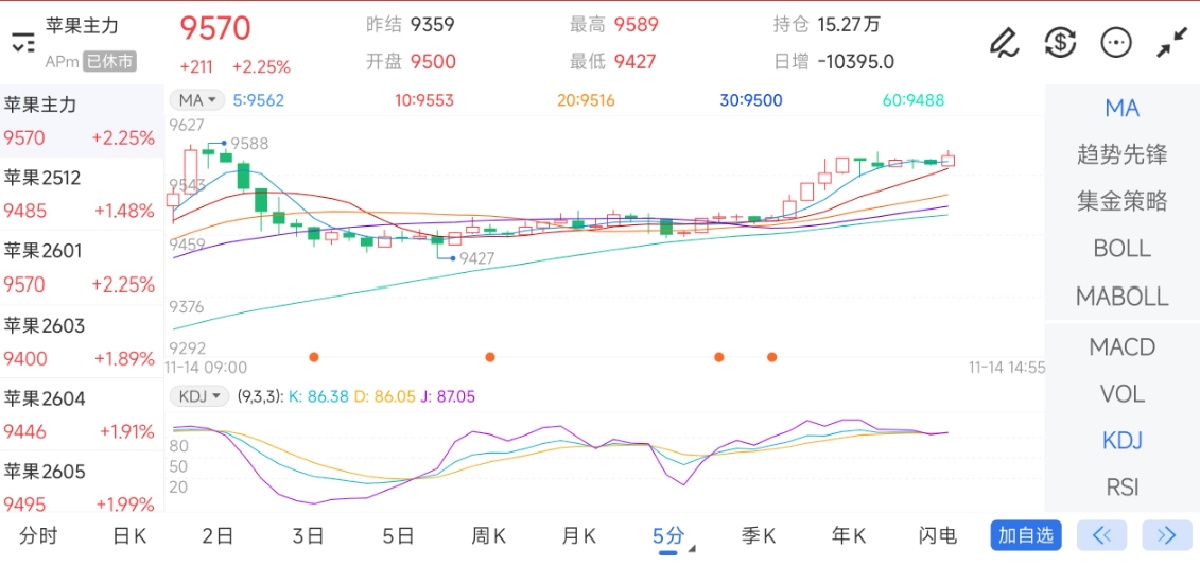Tap the 30:9500 MA legend
Screen dimensions: 1200x572
751,100
